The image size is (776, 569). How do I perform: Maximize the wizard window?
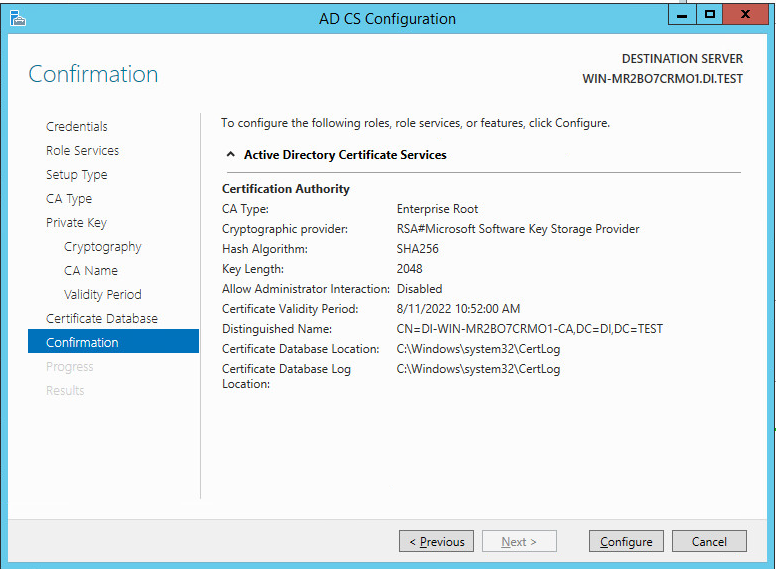(x=710, y=15)
